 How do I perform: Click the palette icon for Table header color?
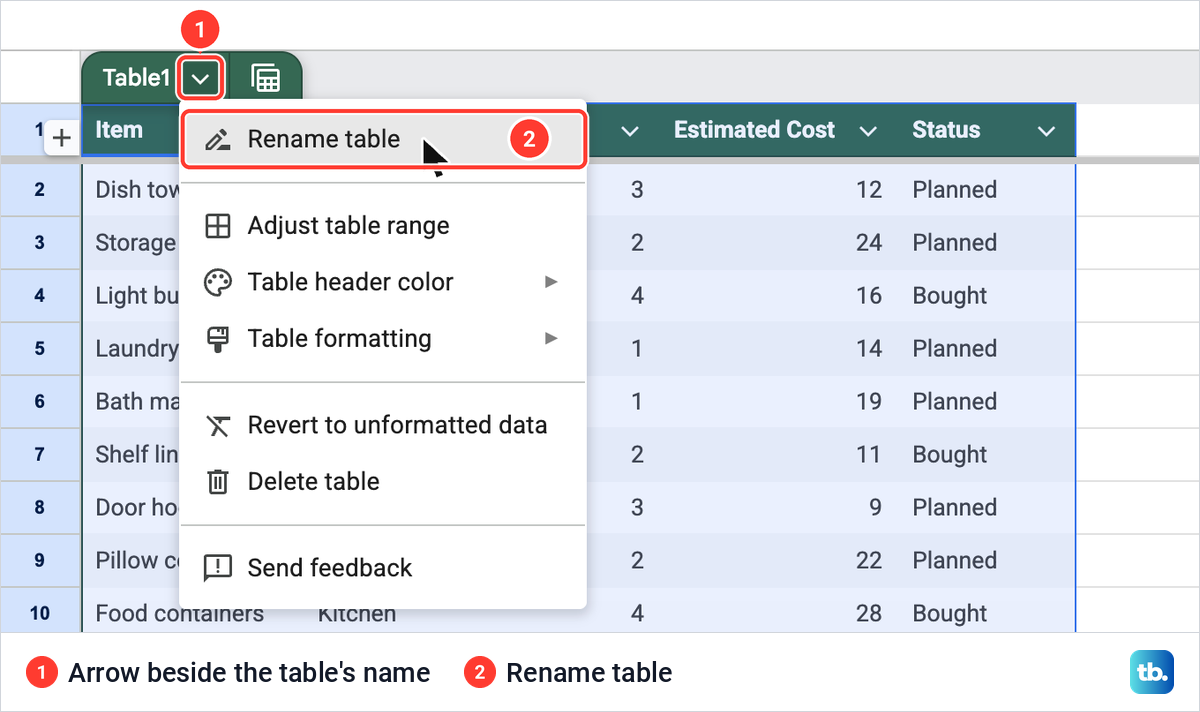coord(217,282)
